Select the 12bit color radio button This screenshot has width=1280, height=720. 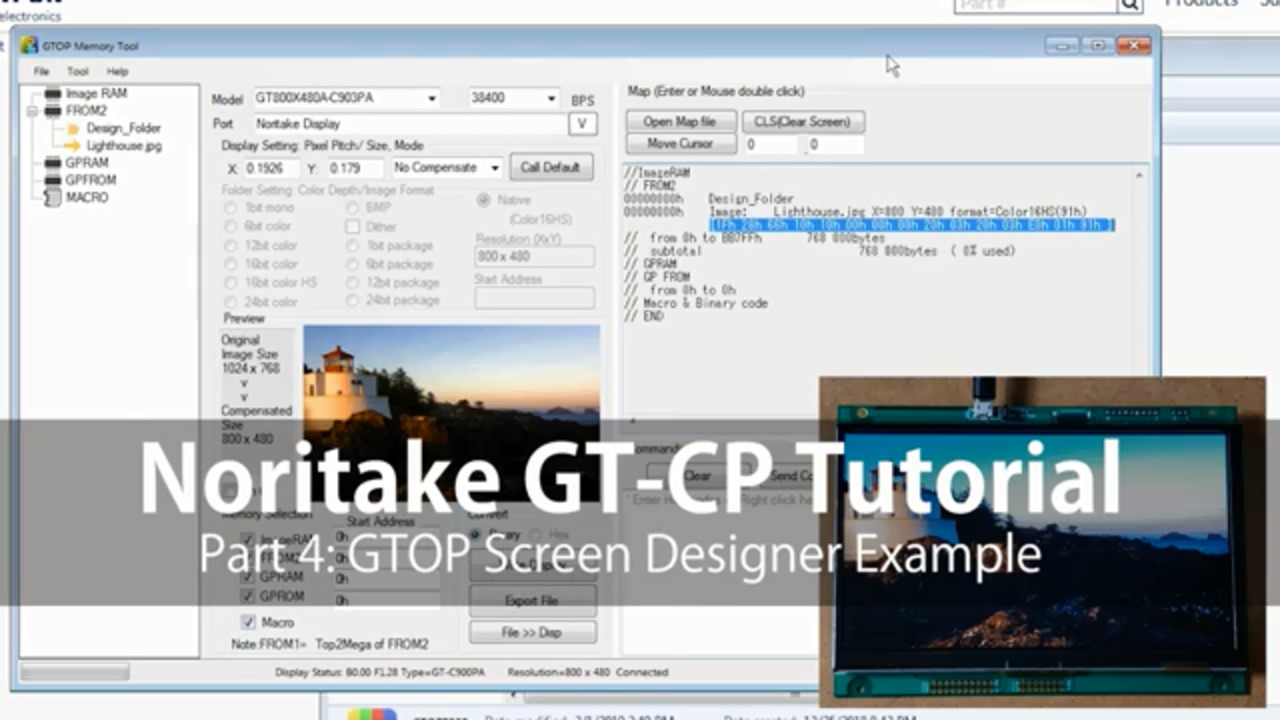[x=231, y=246]
